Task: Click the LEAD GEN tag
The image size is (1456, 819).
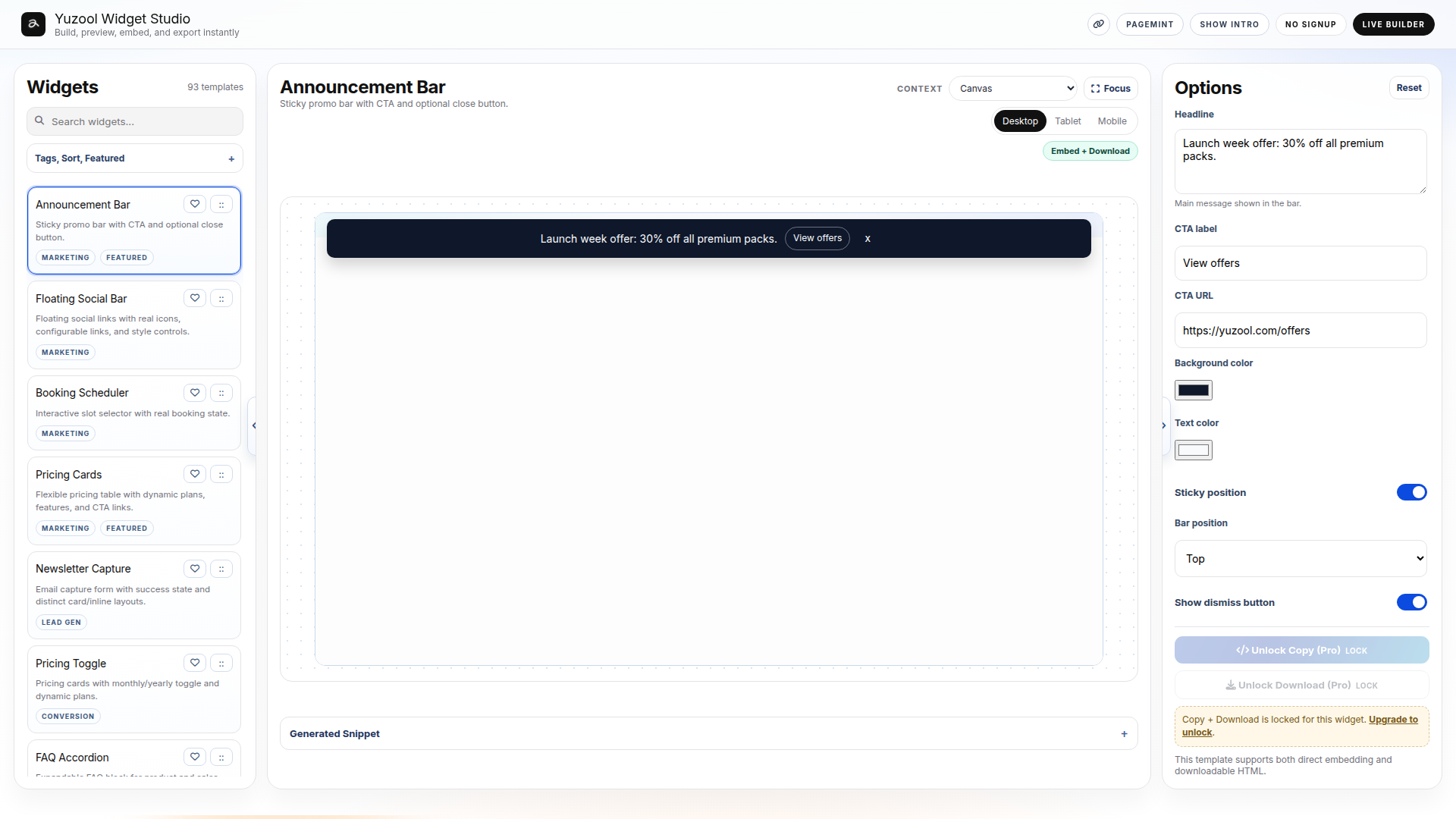Action: [x=61, y=622]
